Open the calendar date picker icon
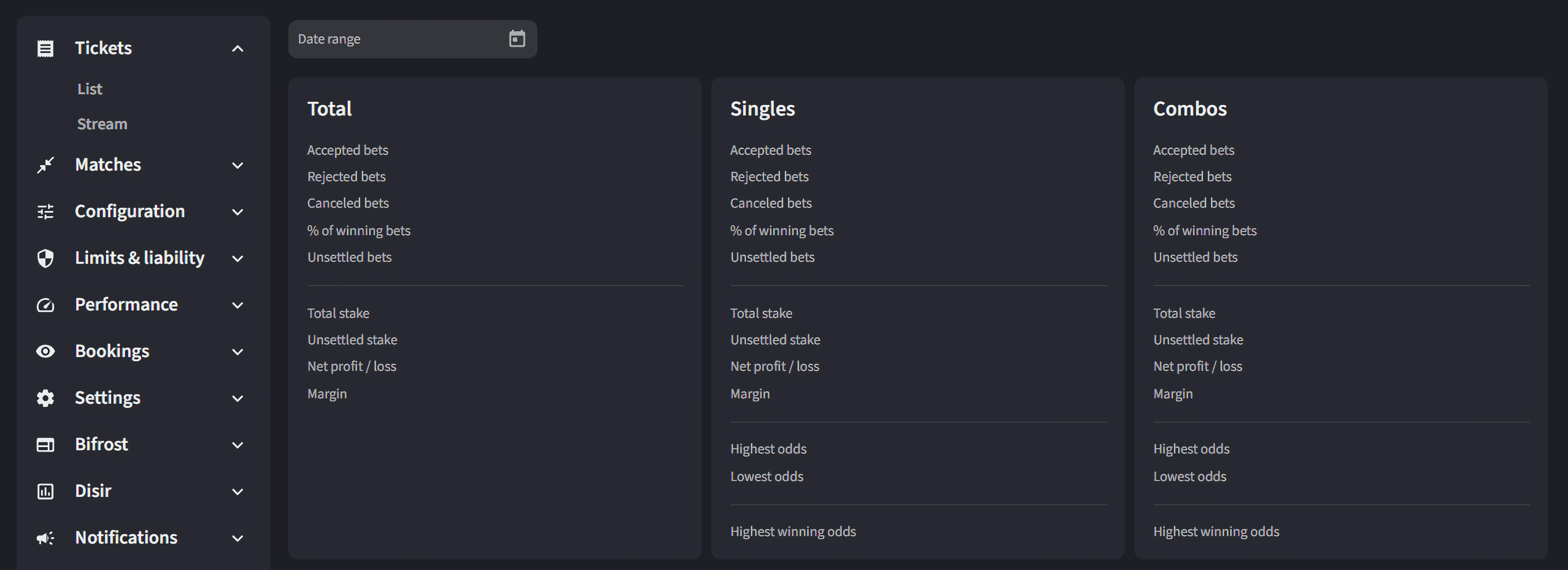Viewport: 1568px width, 570px height. pos(517,39)
